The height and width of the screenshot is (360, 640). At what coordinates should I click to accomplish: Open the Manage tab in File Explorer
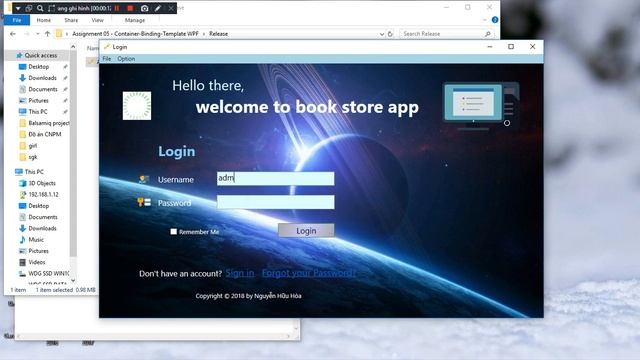[135, 20]
